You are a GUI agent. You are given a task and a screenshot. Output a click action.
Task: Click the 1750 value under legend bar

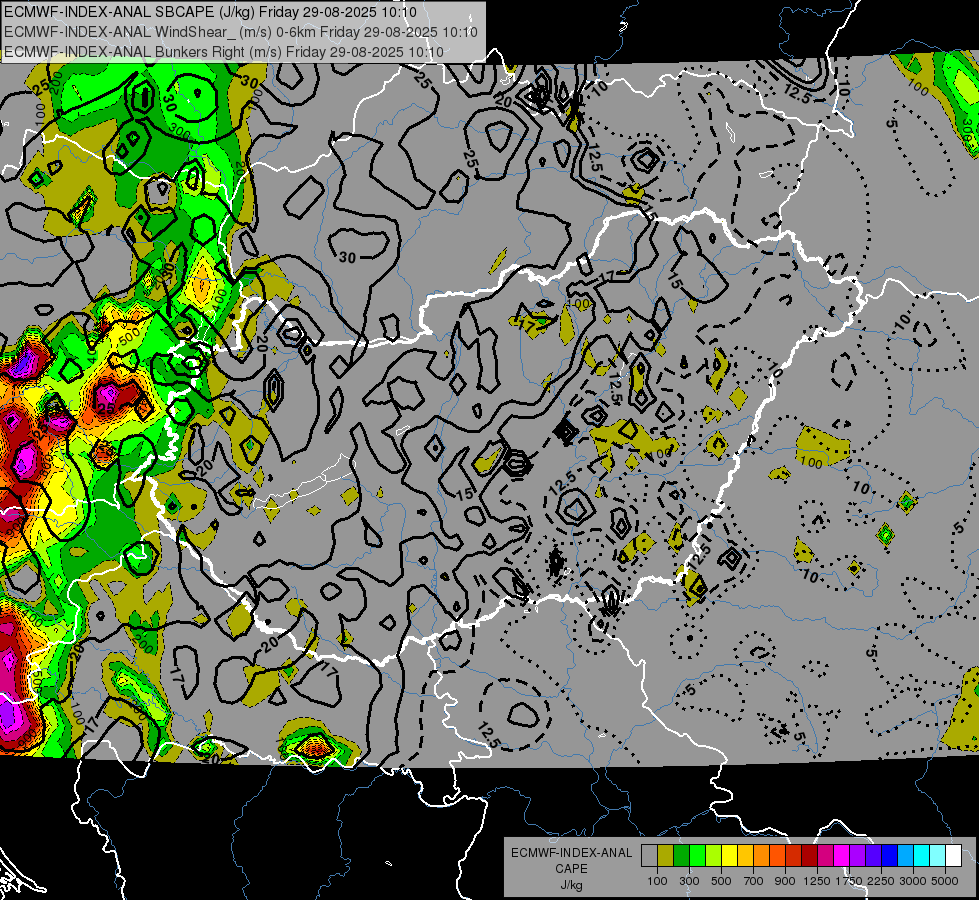pyautogui.click(x=849, y=881)
